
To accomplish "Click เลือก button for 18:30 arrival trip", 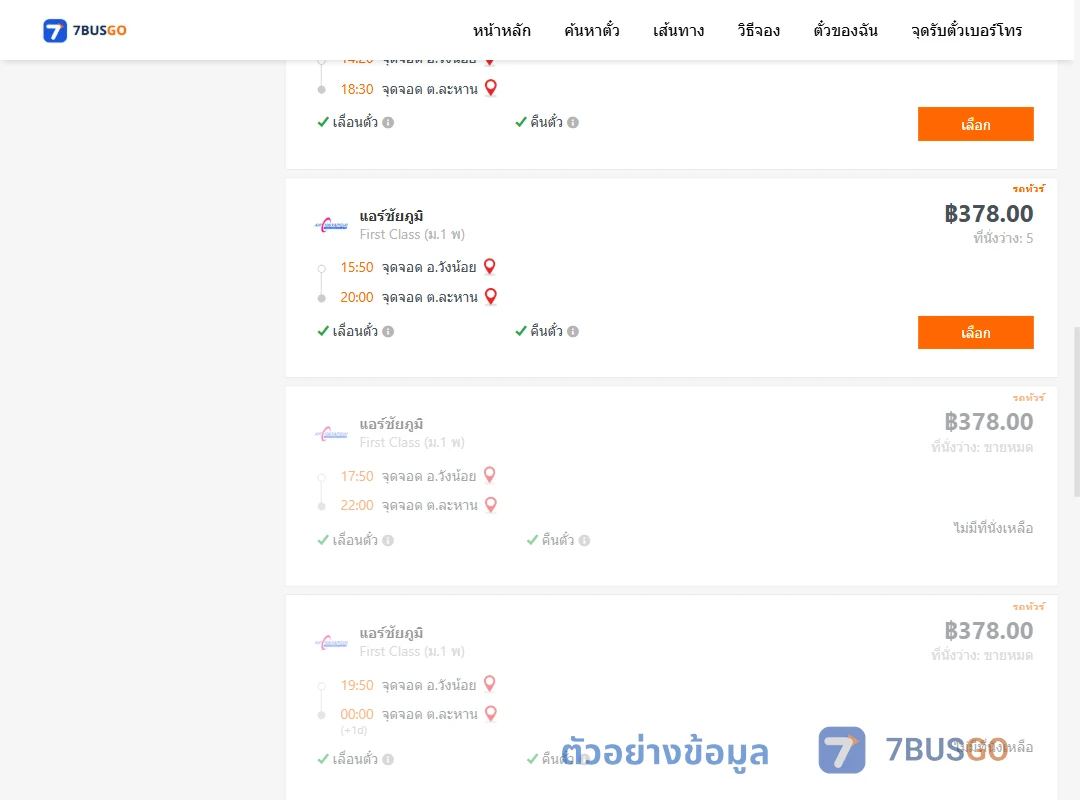I will 975,124.
